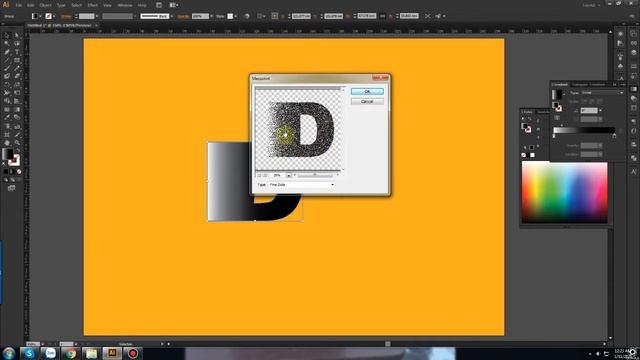Open the graphic Style dropdown
The width and height of the screenshot is (640, 360).
click(236, 16)
